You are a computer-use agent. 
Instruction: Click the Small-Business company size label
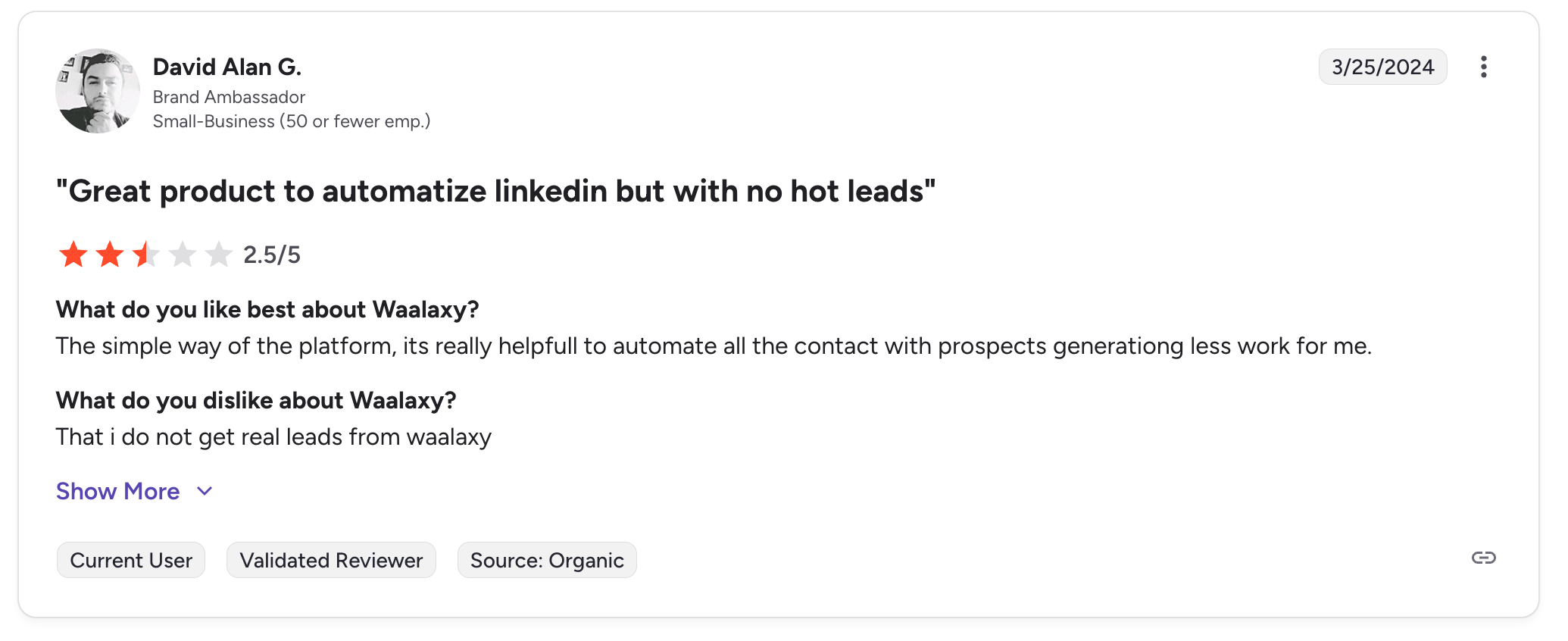point(292,121)
